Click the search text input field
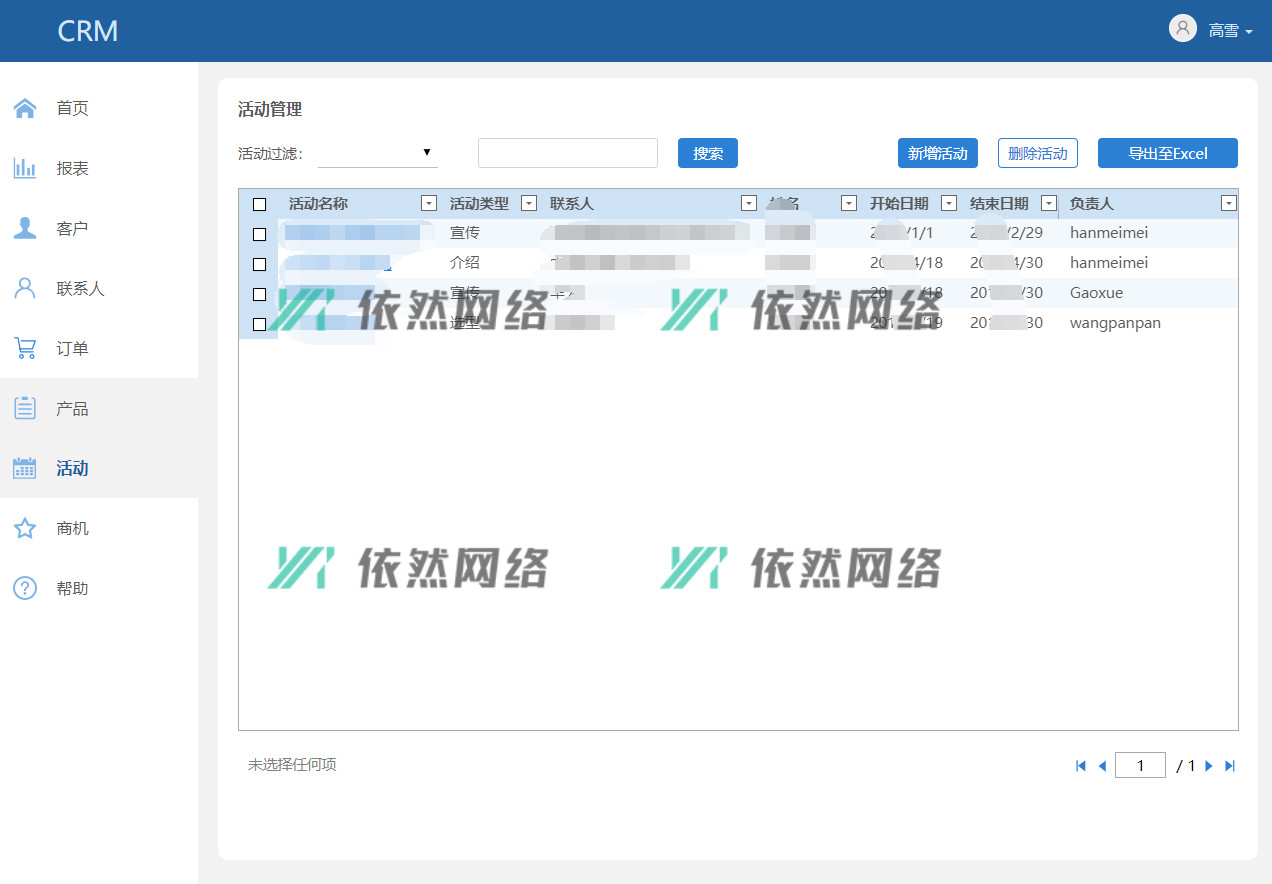Screen dimensions: 1272x884 (x=567, y=153)
